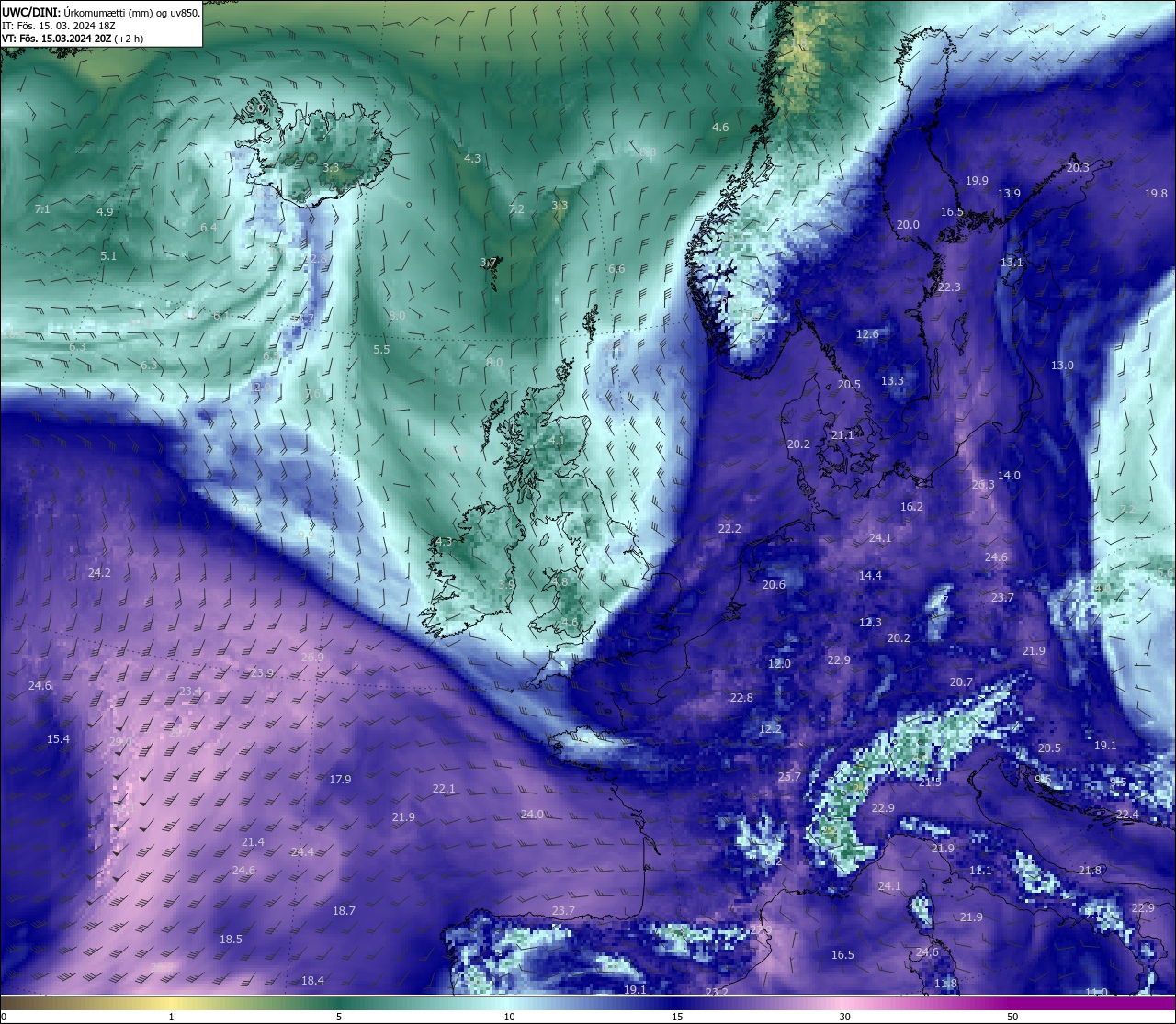Click the 3.9 value over Ireland
The image size is (1176, 1024).
point(506,584)
